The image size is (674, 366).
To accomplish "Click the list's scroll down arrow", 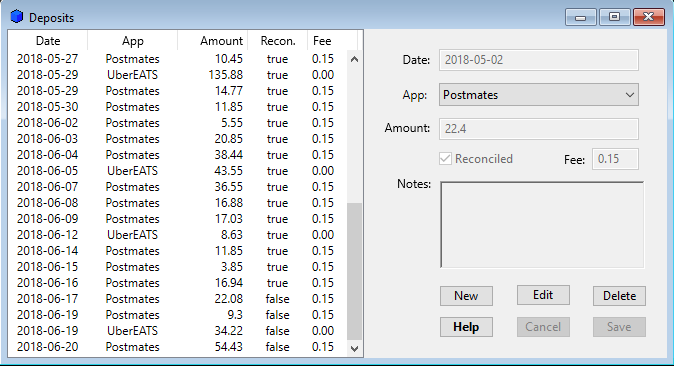I will [354, 348].
